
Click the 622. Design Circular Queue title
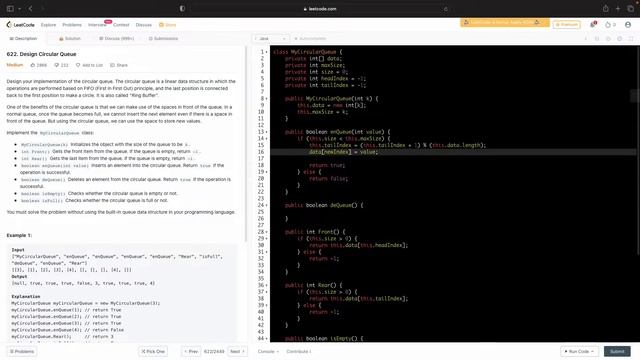click(41, 54)
